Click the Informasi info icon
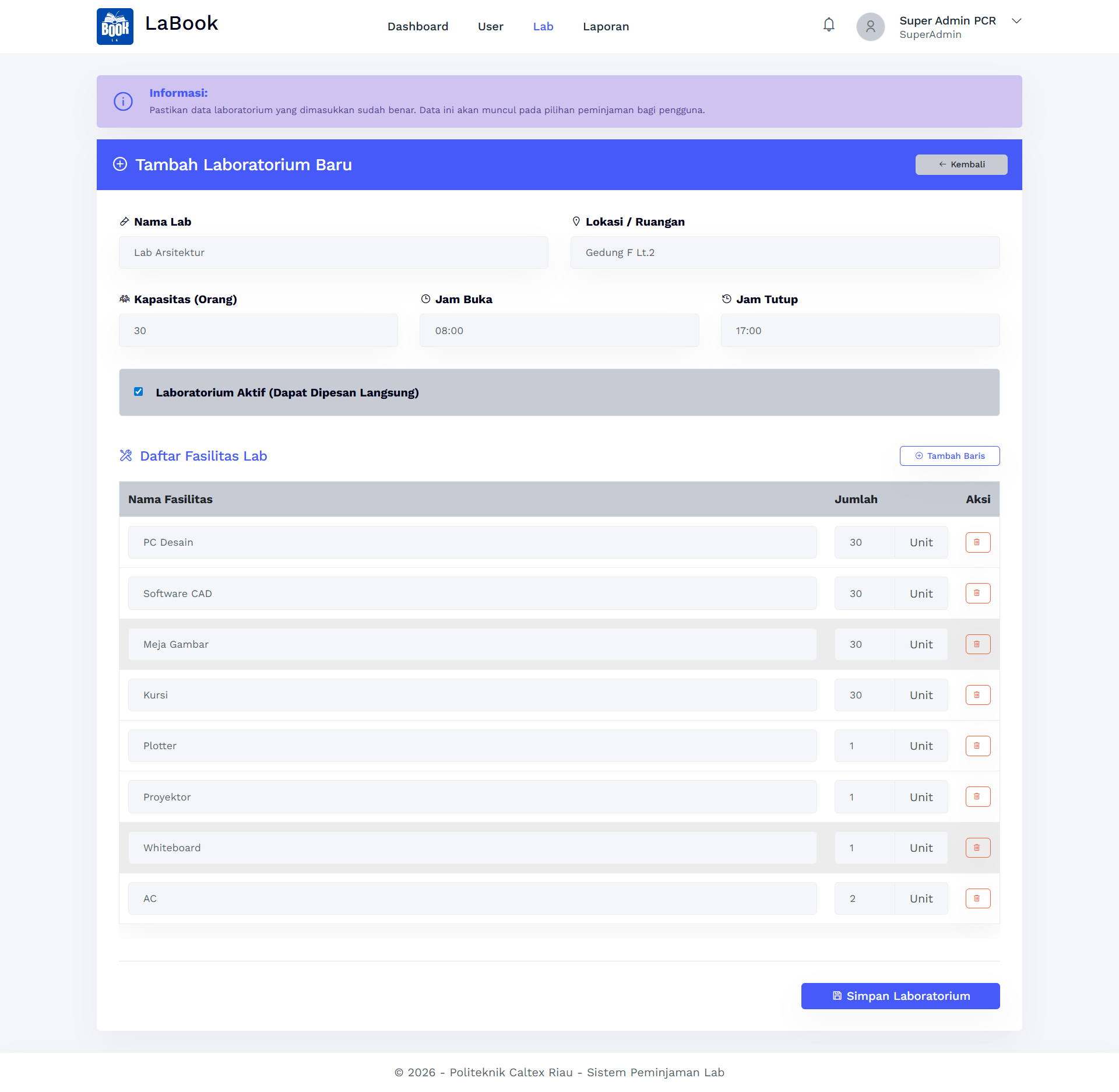The height and width of the screenshot is (1092, 1119). click(x=123, y=101)
